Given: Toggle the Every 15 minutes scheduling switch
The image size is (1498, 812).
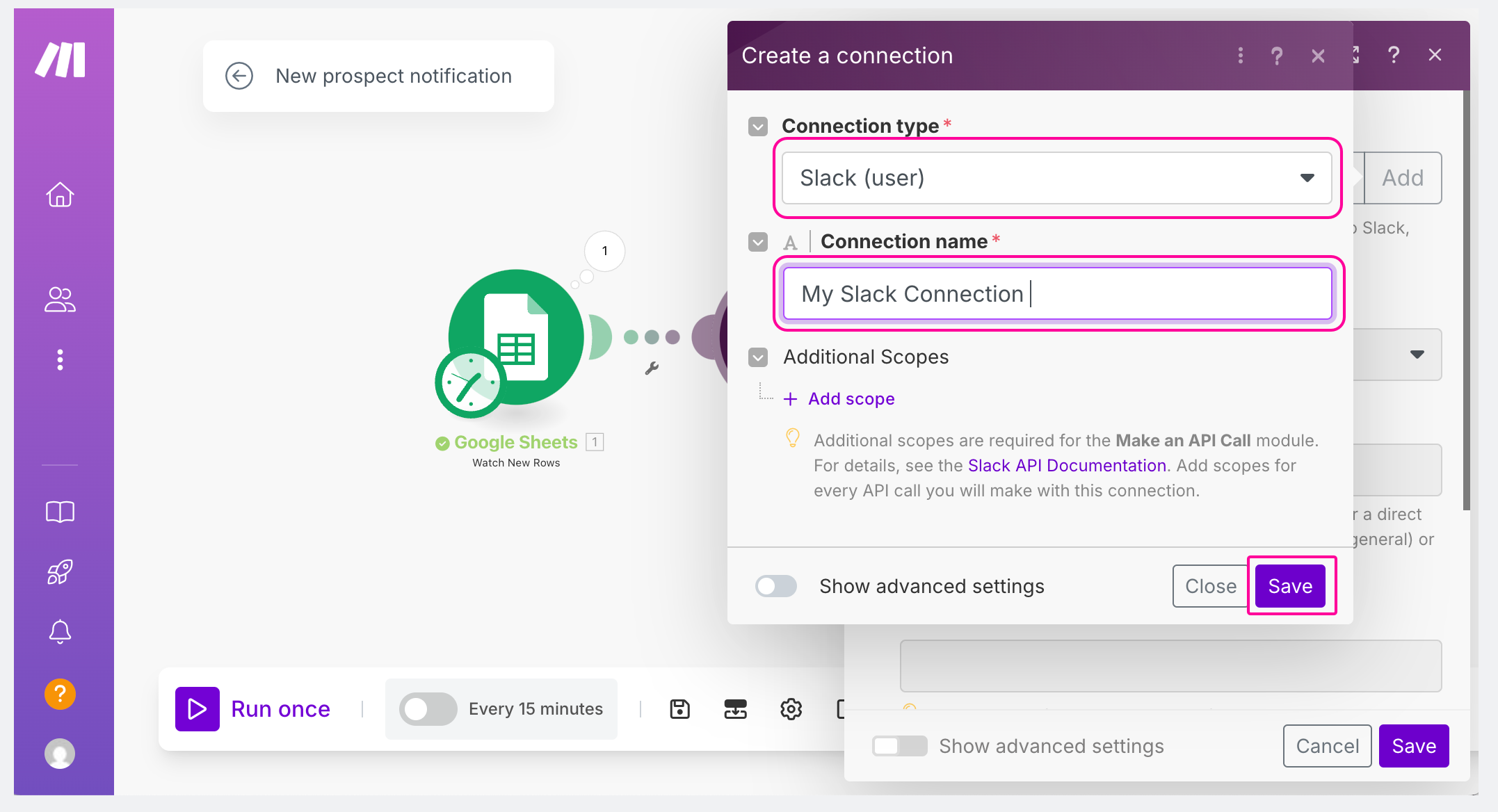Looking at the screenshot, I should point(428,709).
